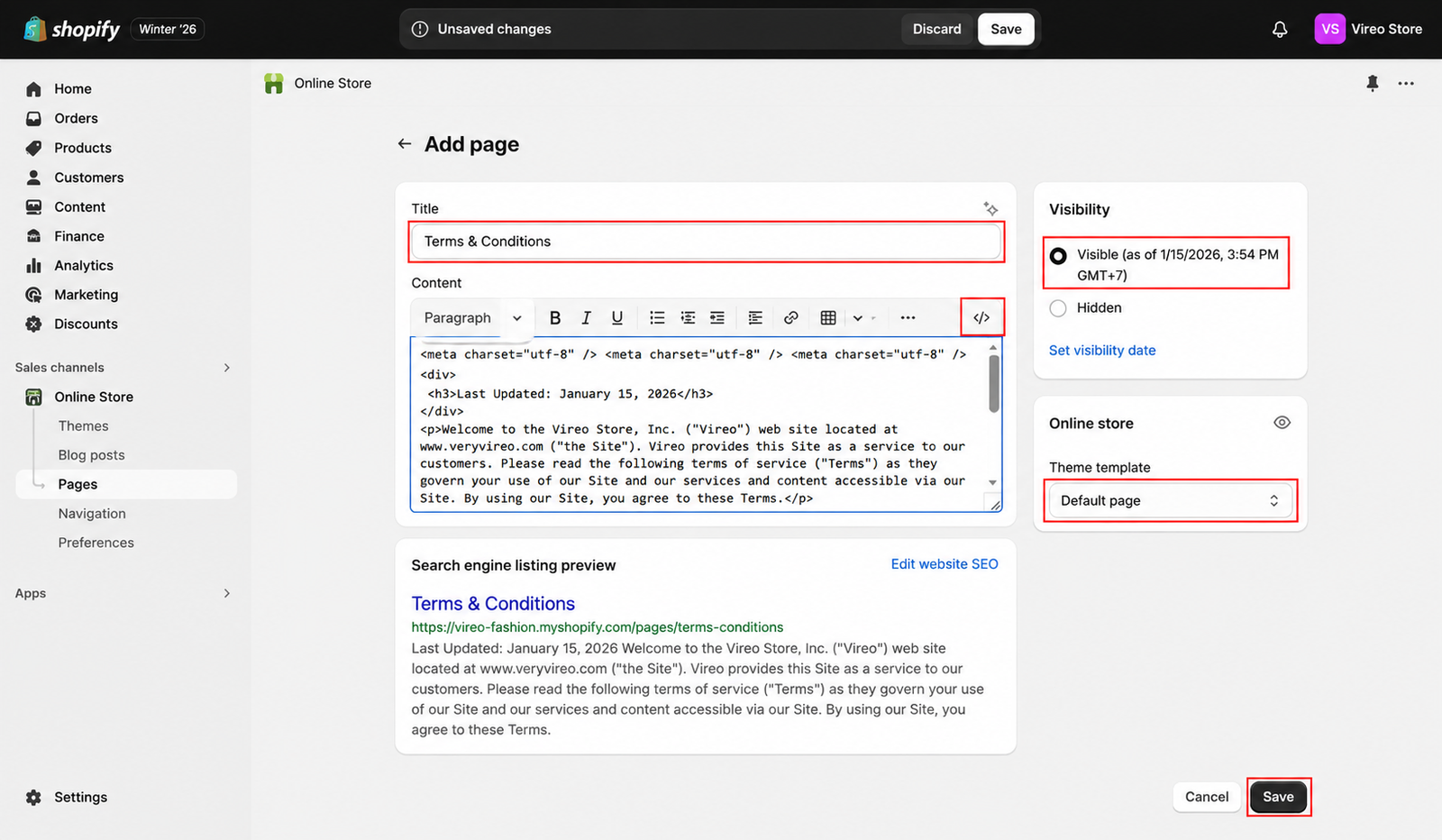Click the Home icon in the sidebar

click(33, 89)
